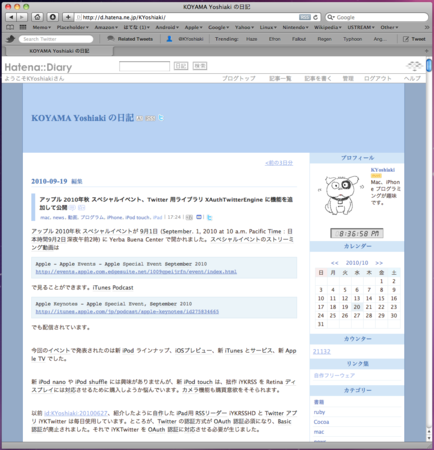
Task: Open the USTREAM bookmarks menu
Action: [x=361, y=27]
